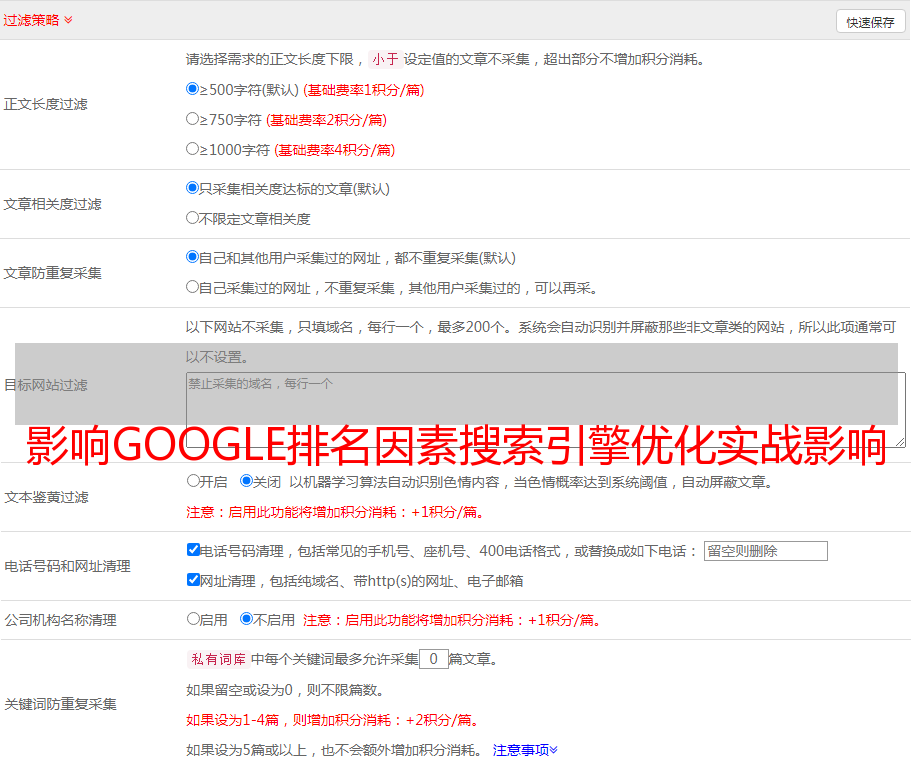Choose 只采集相关度达标的文章(默认)

(192, 188)
